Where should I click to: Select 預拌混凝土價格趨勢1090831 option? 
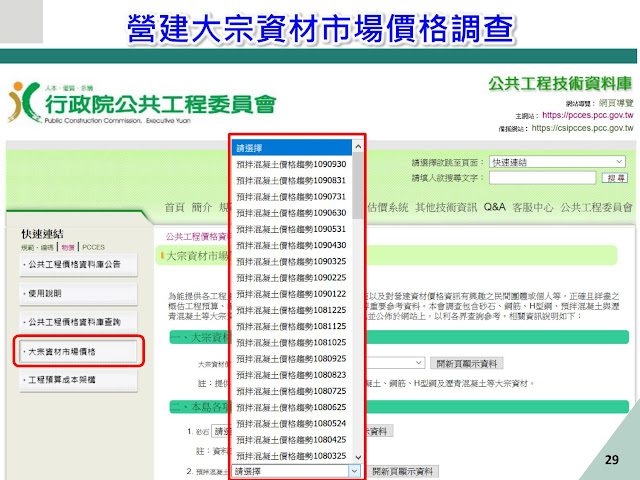coord(291,180)
